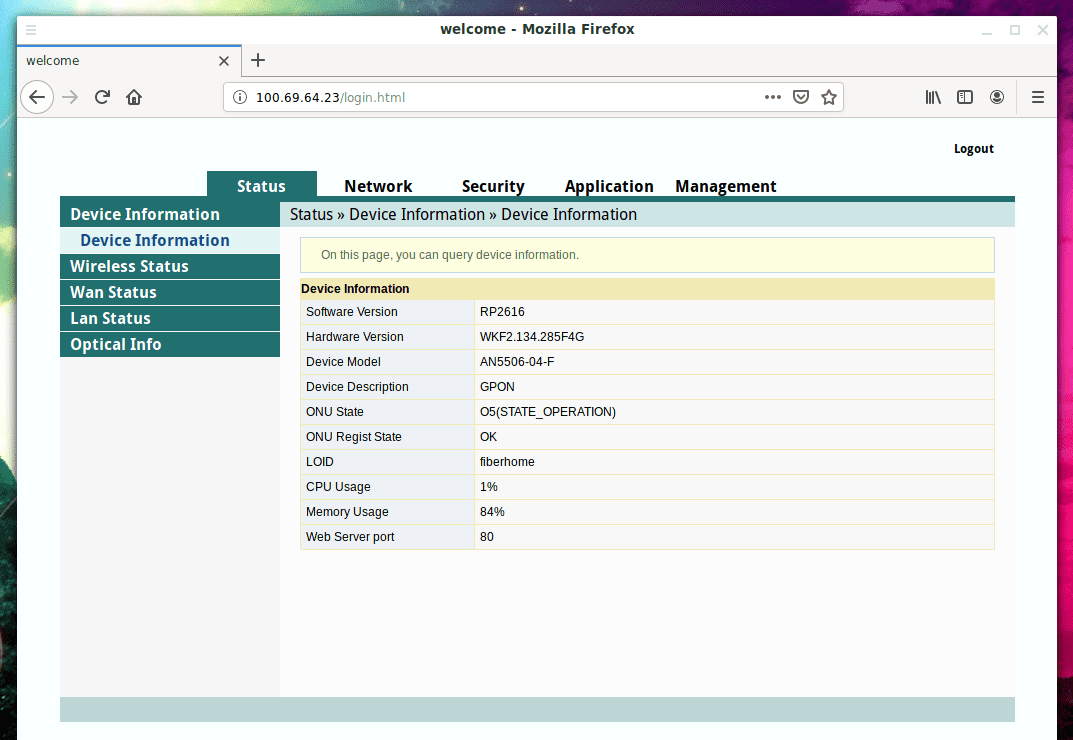The width and height of the screenshot is (1073, 740).
Task: Go to Firefox home page icon
Action: pos(134,97)
